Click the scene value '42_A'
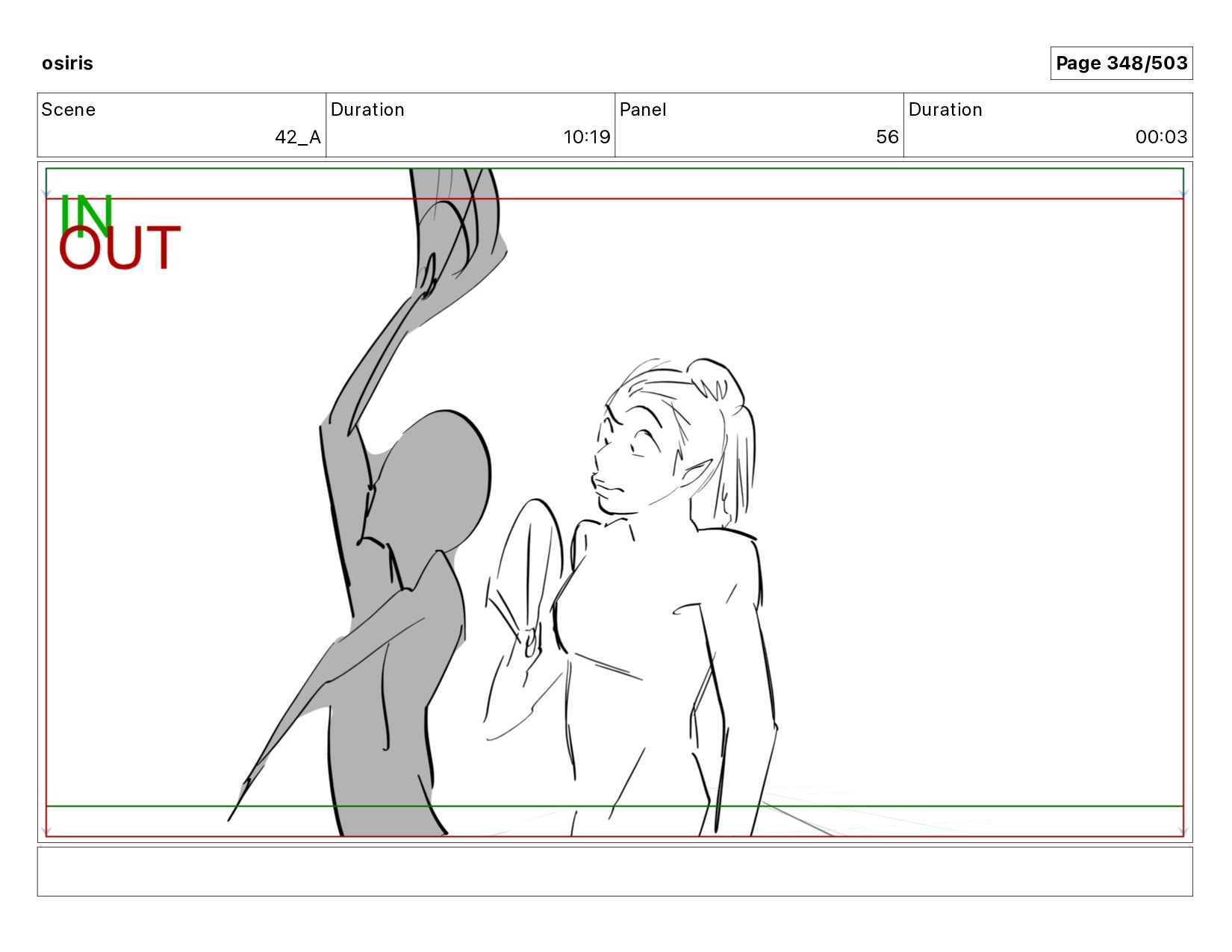1232x952 pixels. [297, 137]
